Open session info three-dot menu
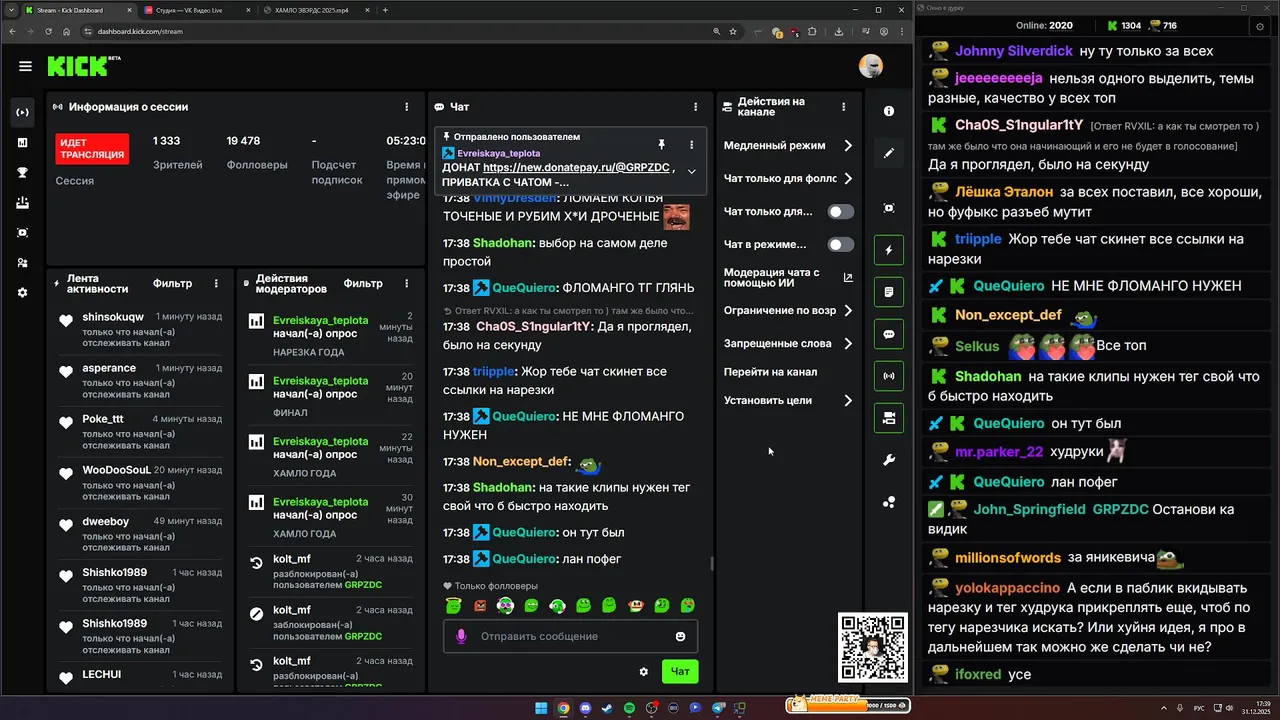The height and width of the screenshot is (720, 1280). tap(406, 107)
